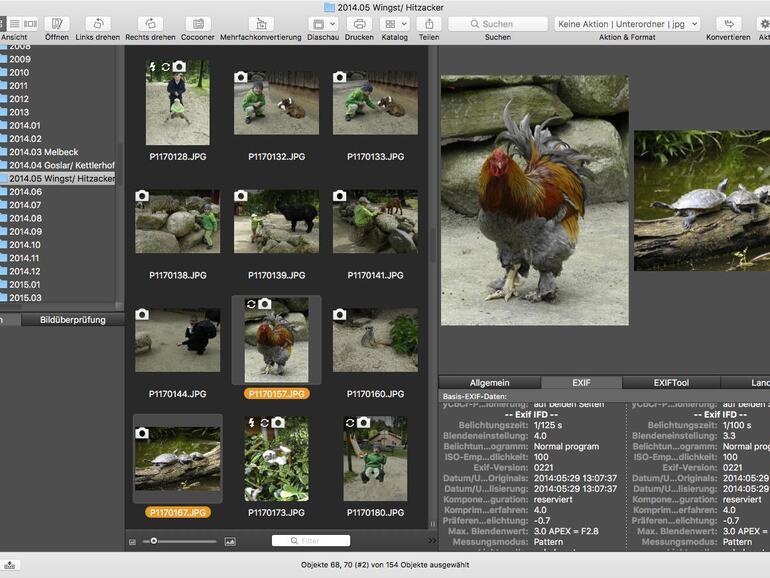Select thumbnail P1170138.JPG

[x=178, y=221]
